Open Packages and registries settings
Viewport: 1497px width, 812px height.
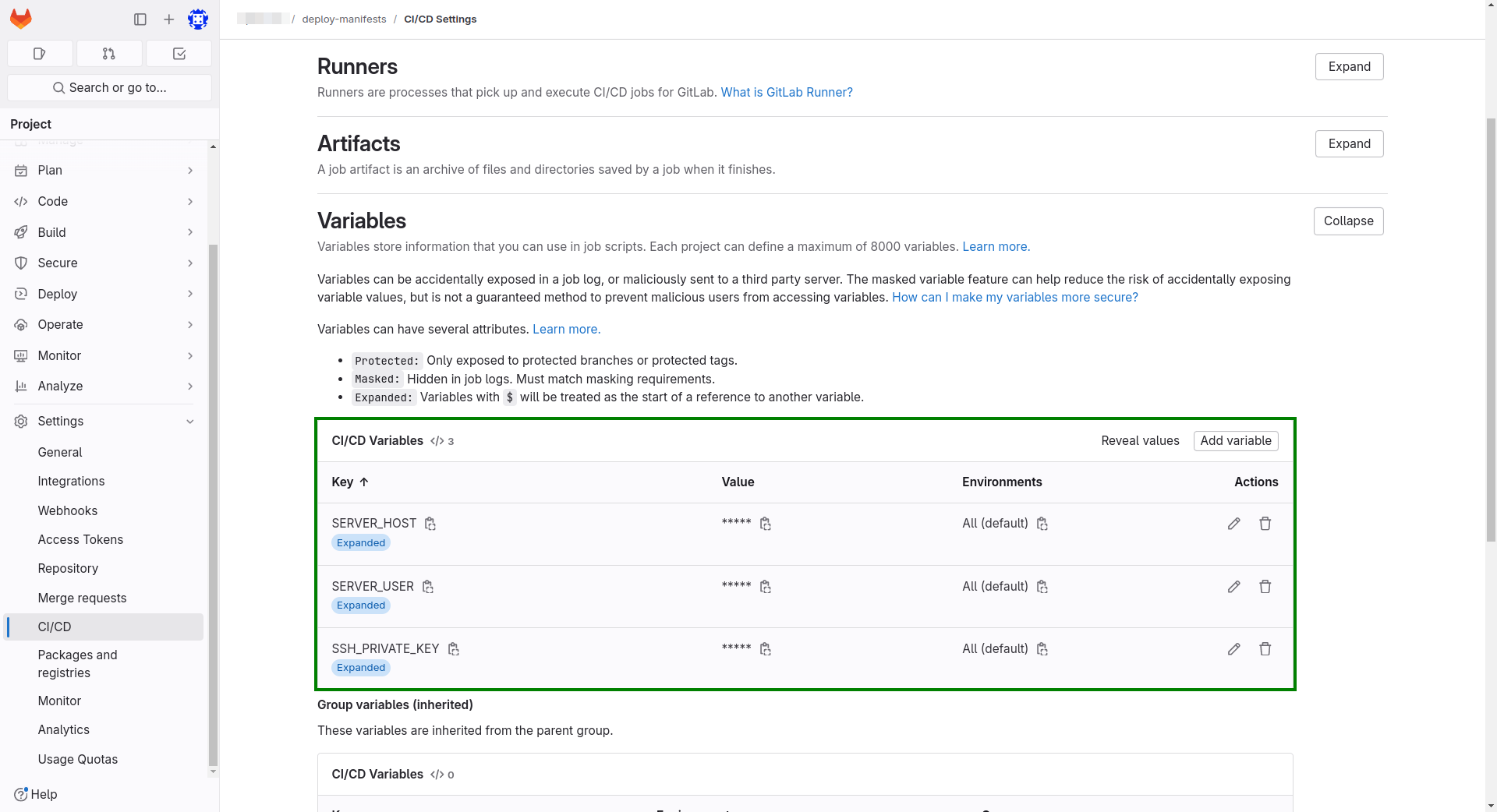tap(104, 664)
